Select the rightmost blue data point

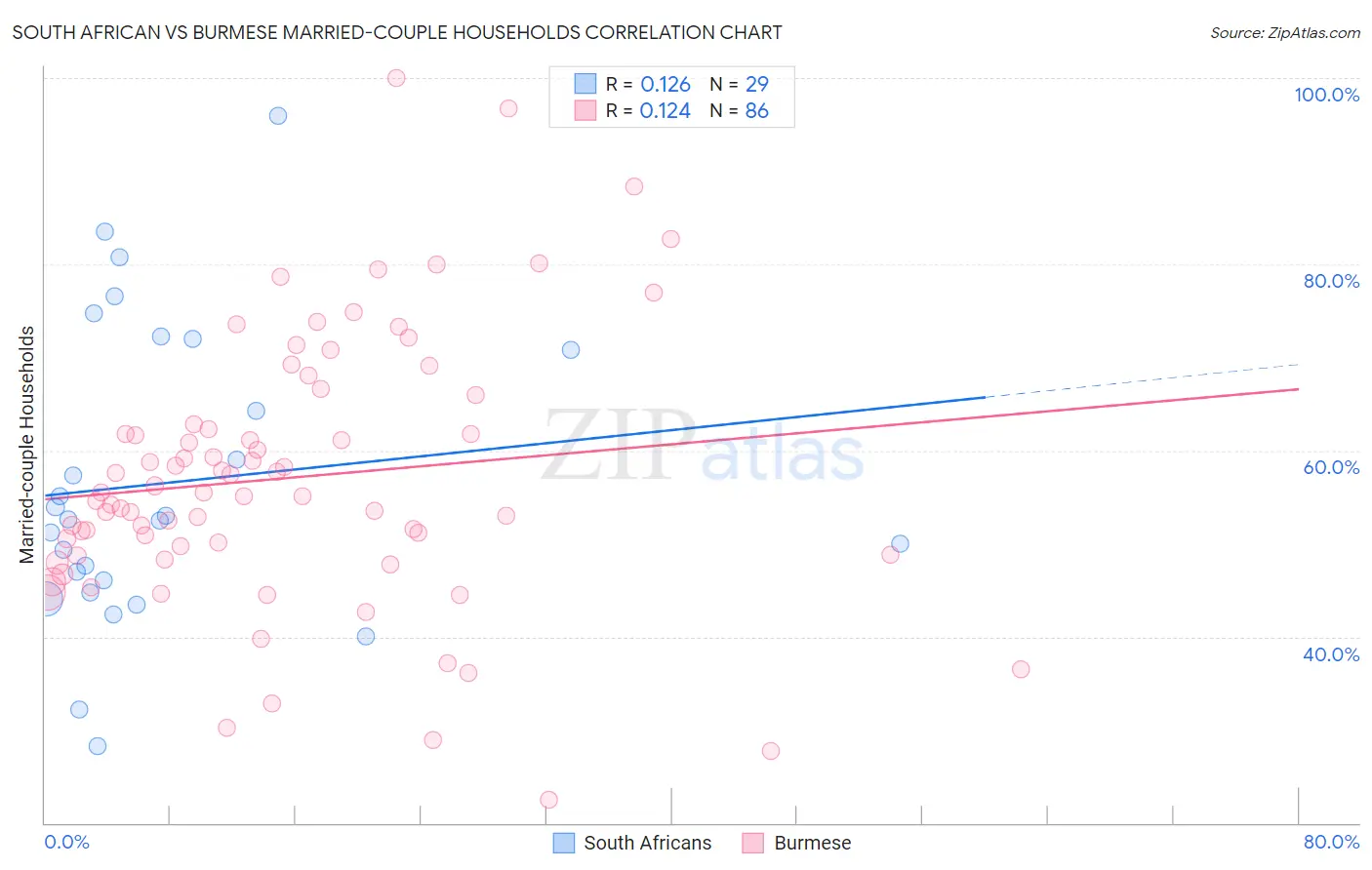[x=900, y=544]
